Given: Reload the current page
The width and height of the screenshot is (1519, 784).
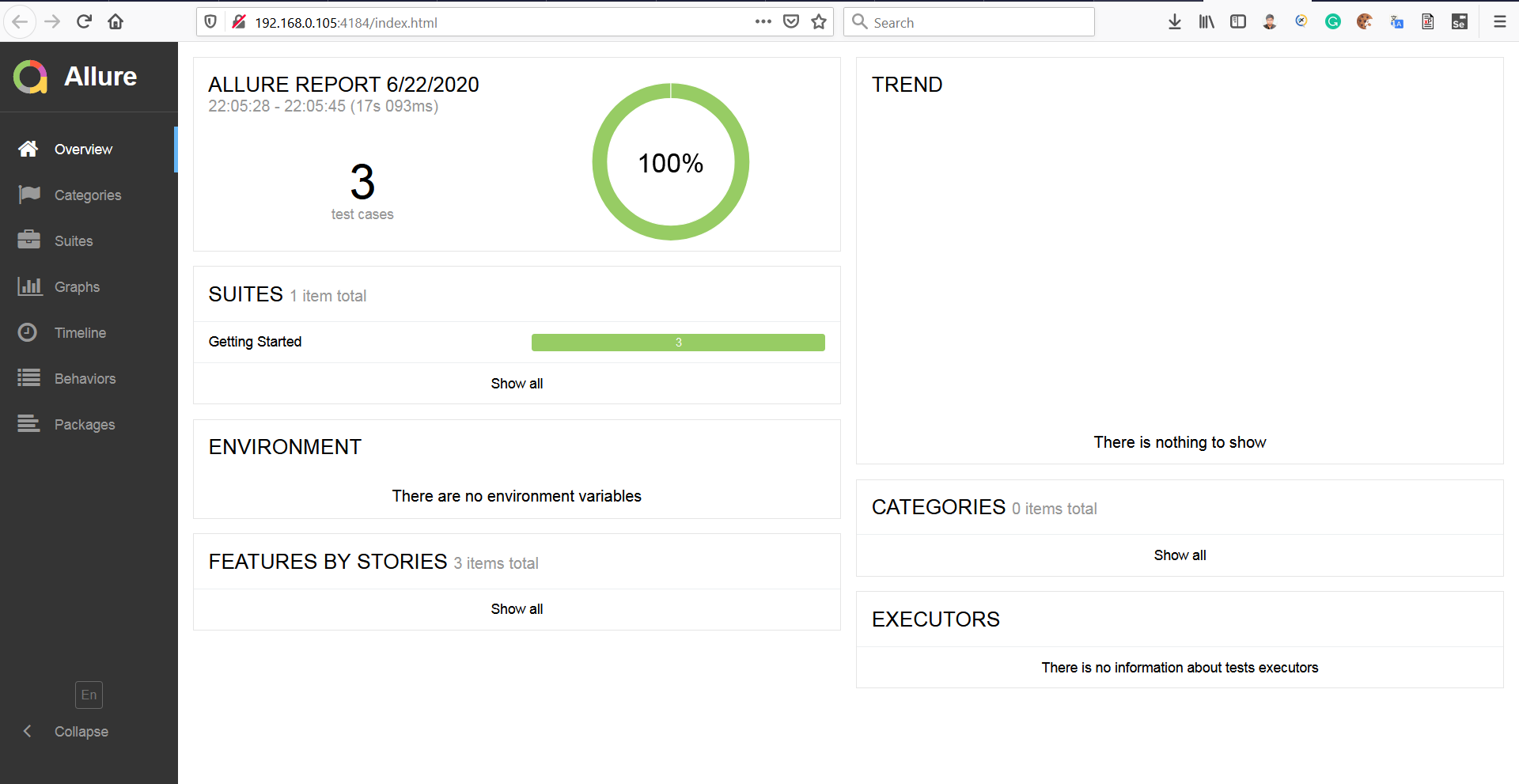Looking at the screenshot, I should click(x=84, y=21).
